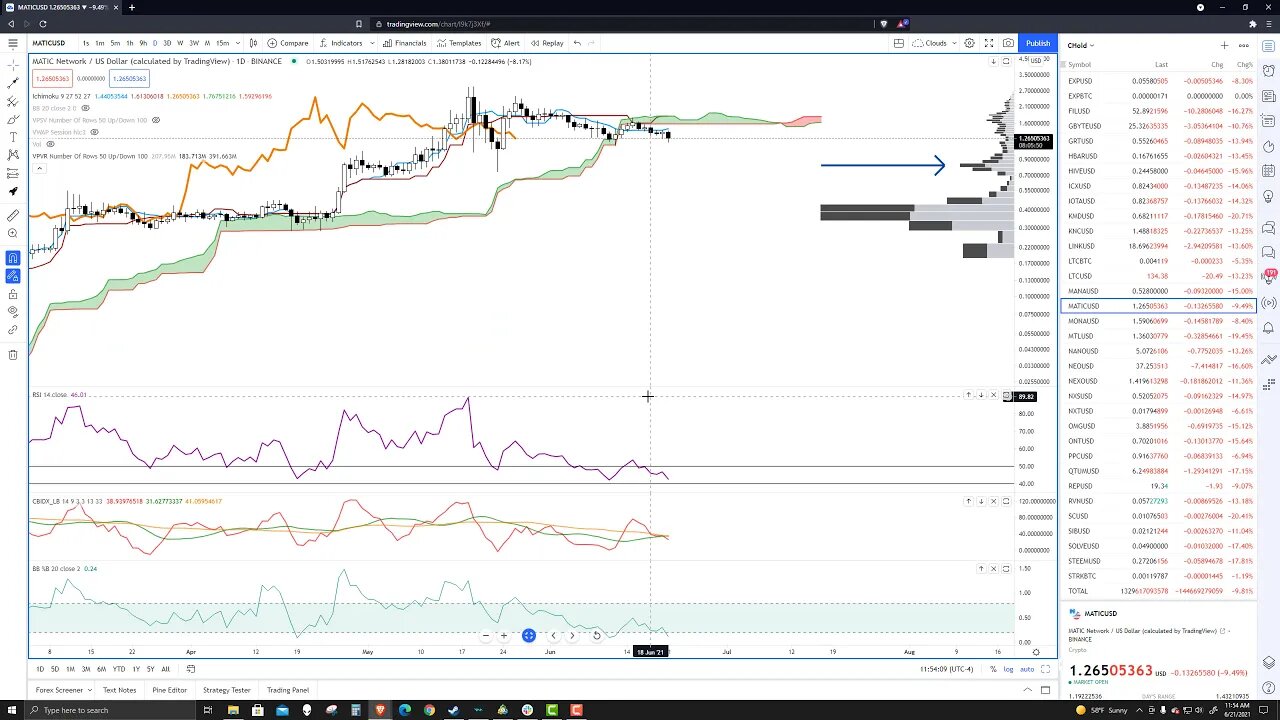Open the layout grid selector
The height and width of the screenshot is (720, 1280).
click(x=899, y=43)
